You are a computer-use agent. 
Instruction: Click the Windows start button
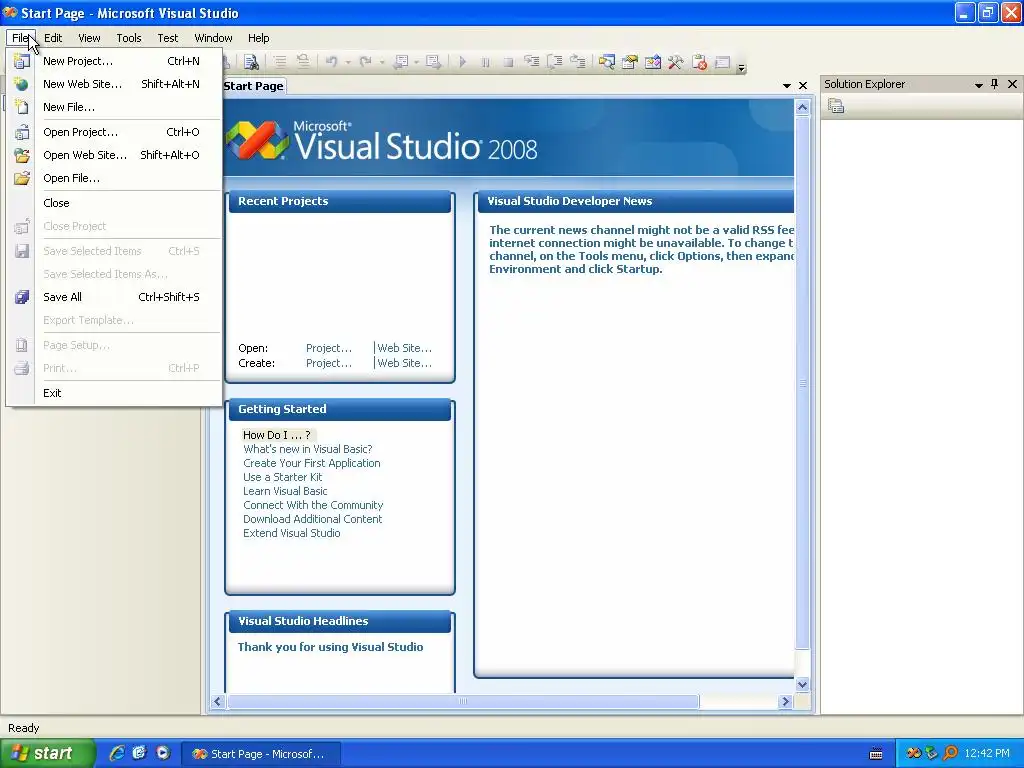click(x=48, y=753)
